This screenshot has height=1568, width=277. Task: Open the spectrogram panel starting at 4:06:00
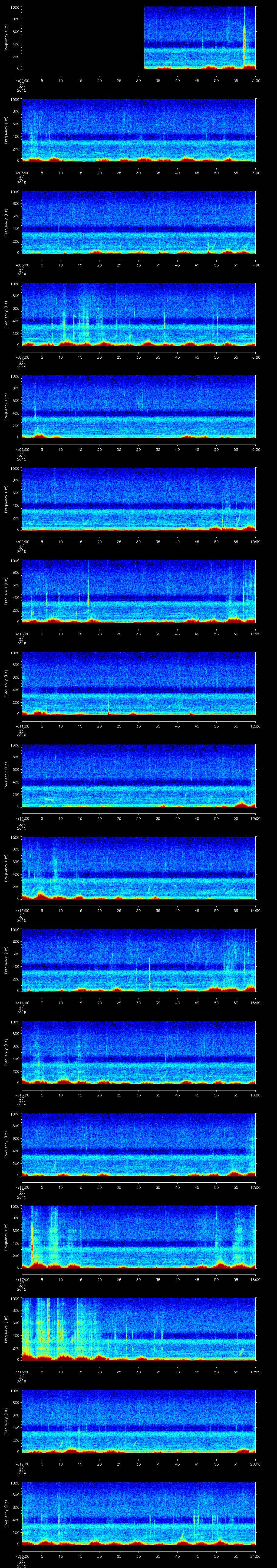click(x=139, y=222)
